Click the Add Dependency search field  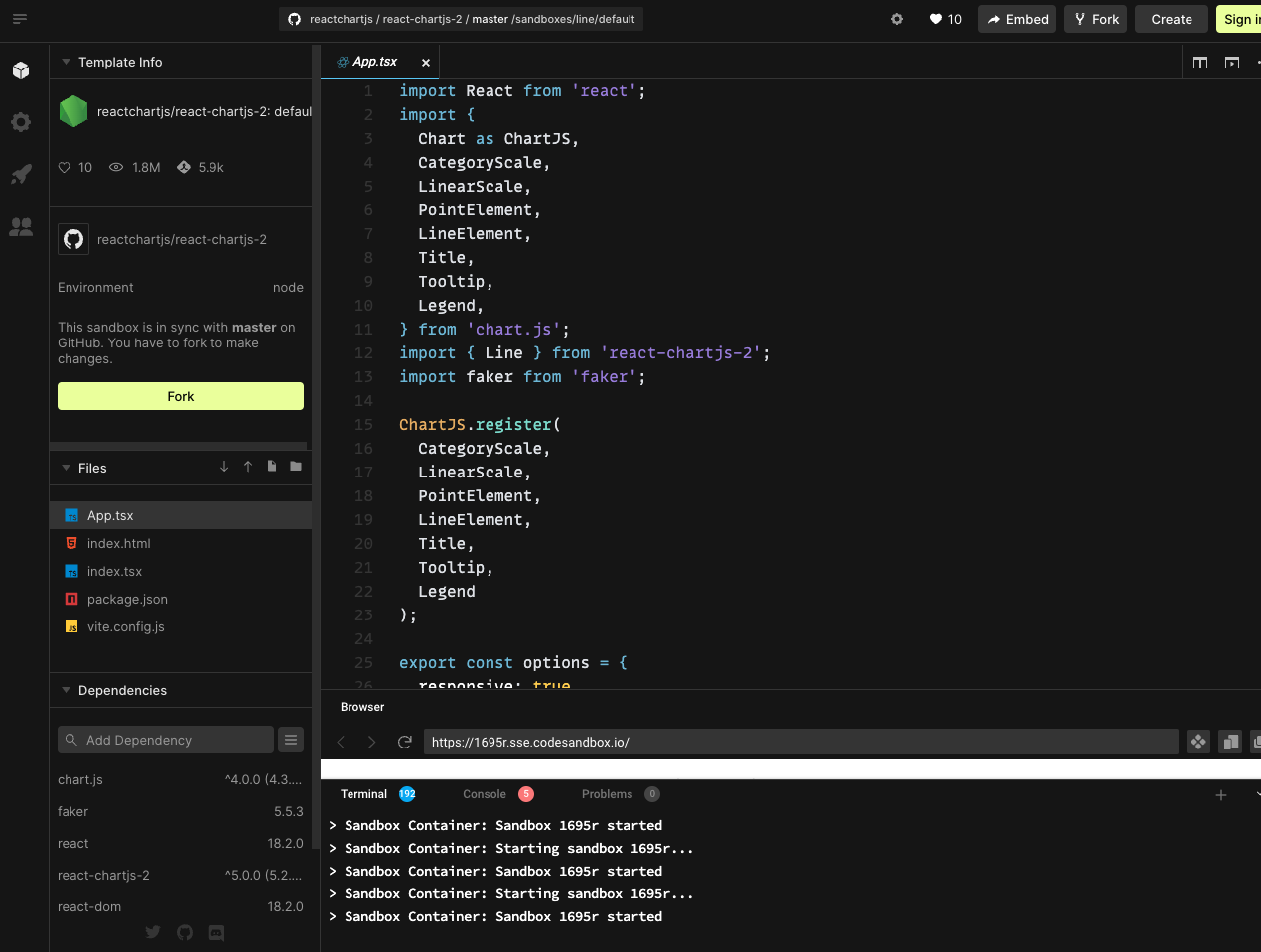pos(166,740)
